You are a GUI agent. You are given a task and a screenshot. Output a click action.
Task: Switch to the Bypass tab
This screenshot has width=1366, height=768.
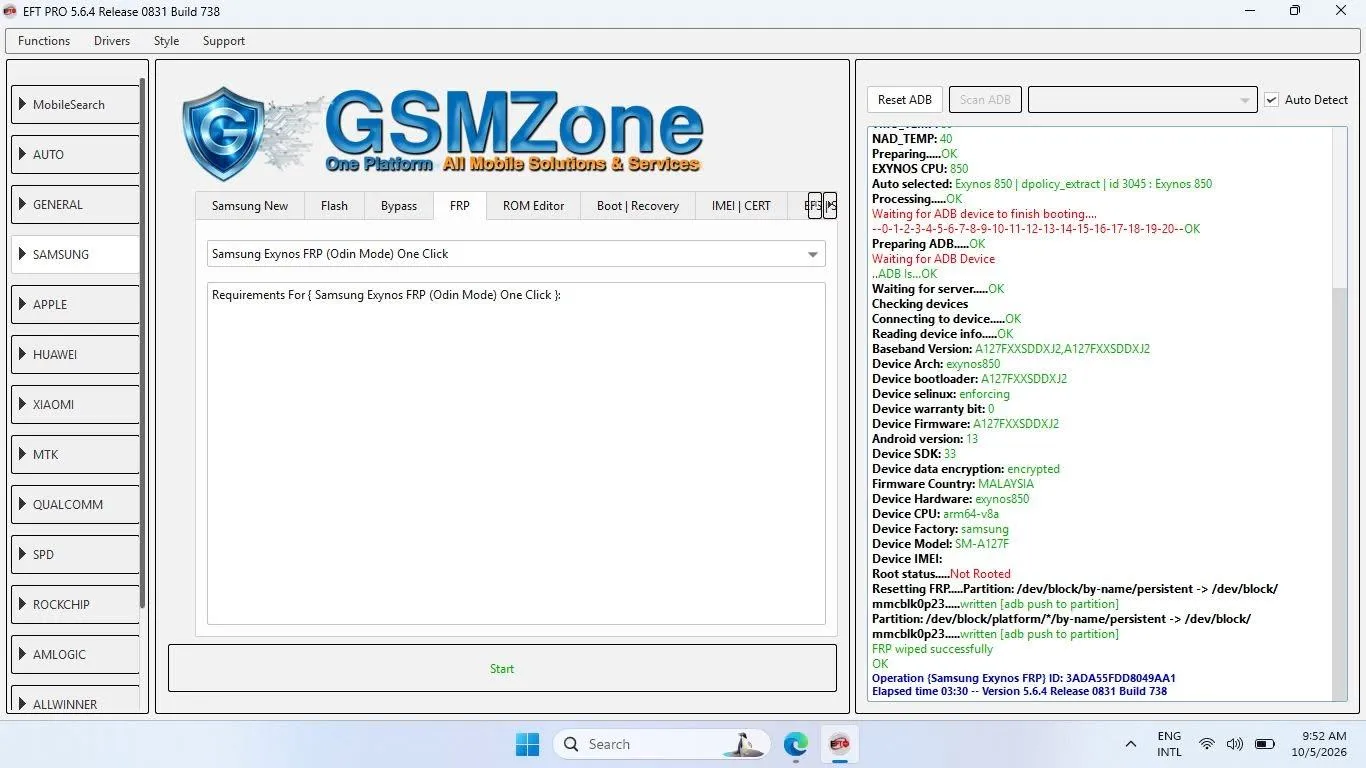(x=399, y=206)
